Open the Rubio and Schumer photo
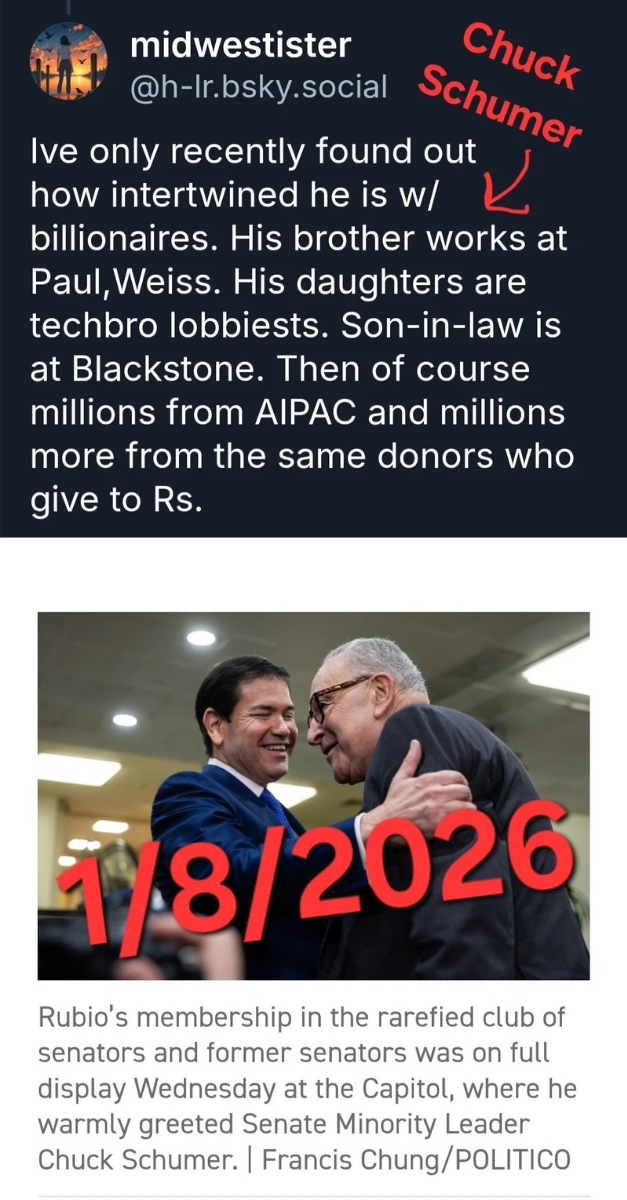Viewport: 627px width, 1200px height. point(313,795)
